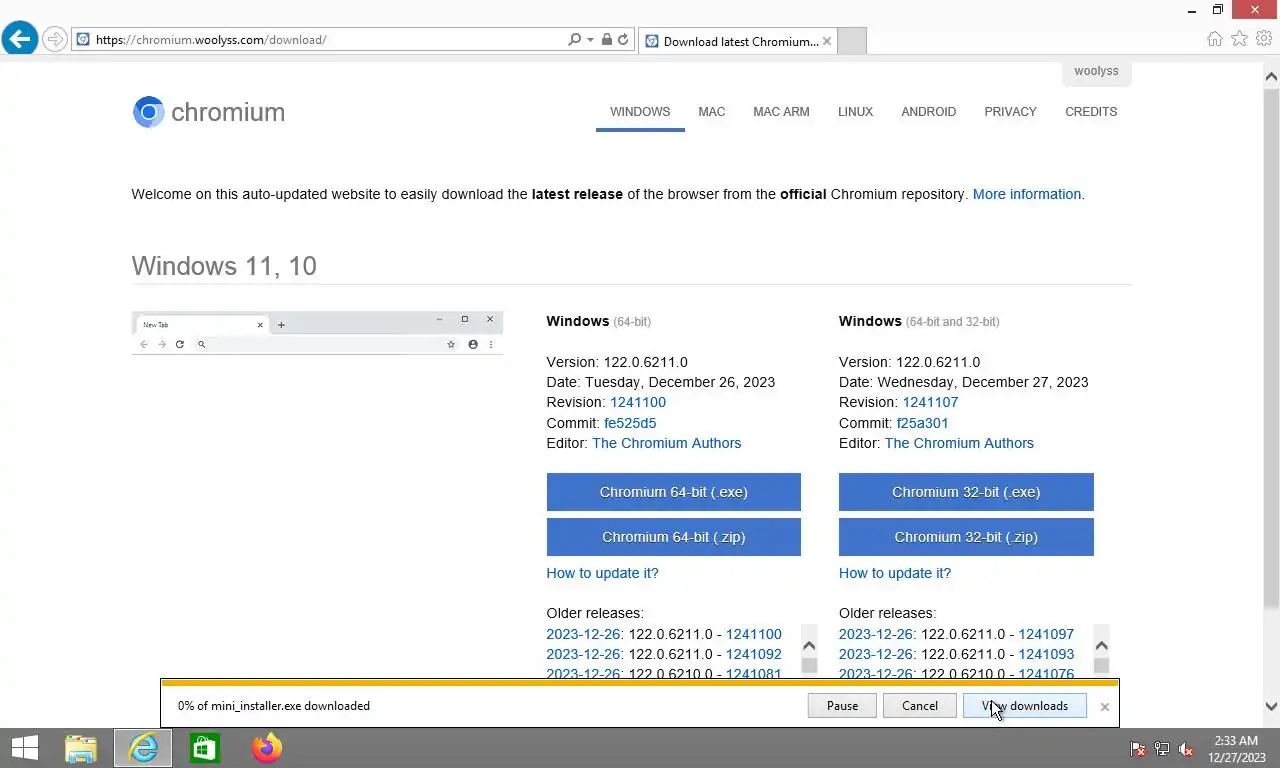
Task: Close the Download latest Chromium tab
Action: pos(827,41)
